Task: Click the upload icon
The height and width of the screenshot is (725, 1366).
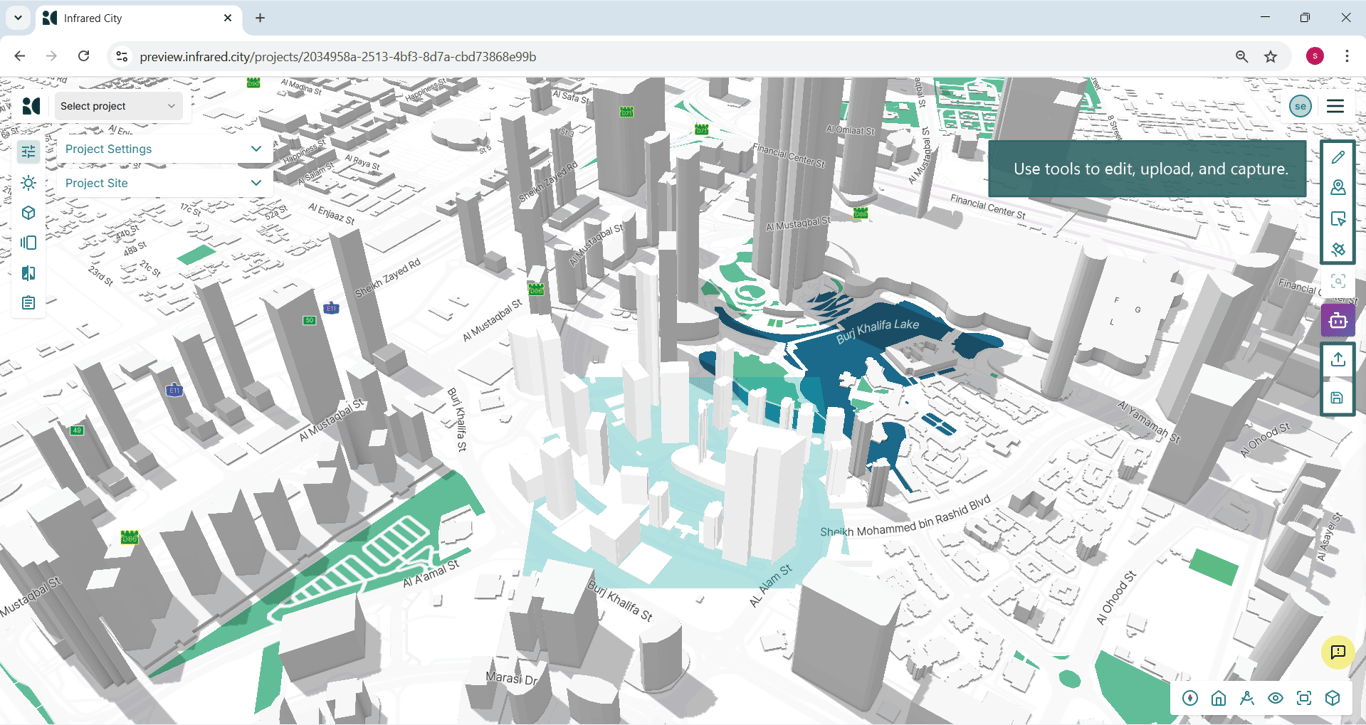Action: 1338,359
